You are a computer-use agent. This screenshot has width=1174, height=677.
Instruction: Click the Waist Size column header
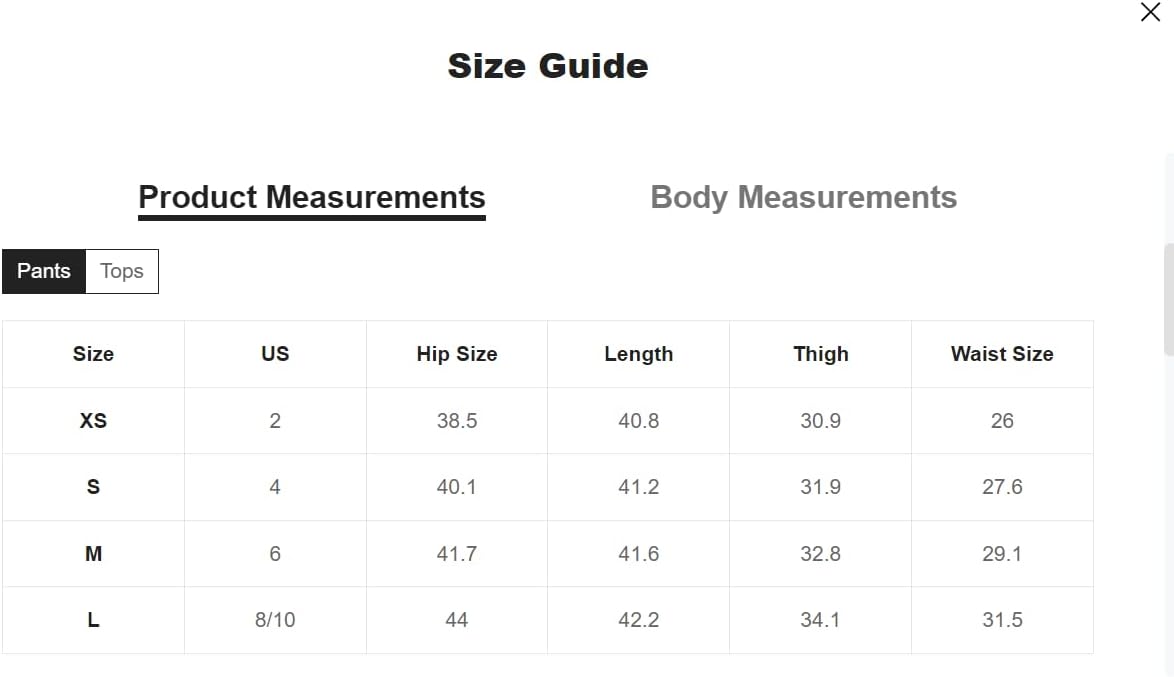coord(1002,354)
